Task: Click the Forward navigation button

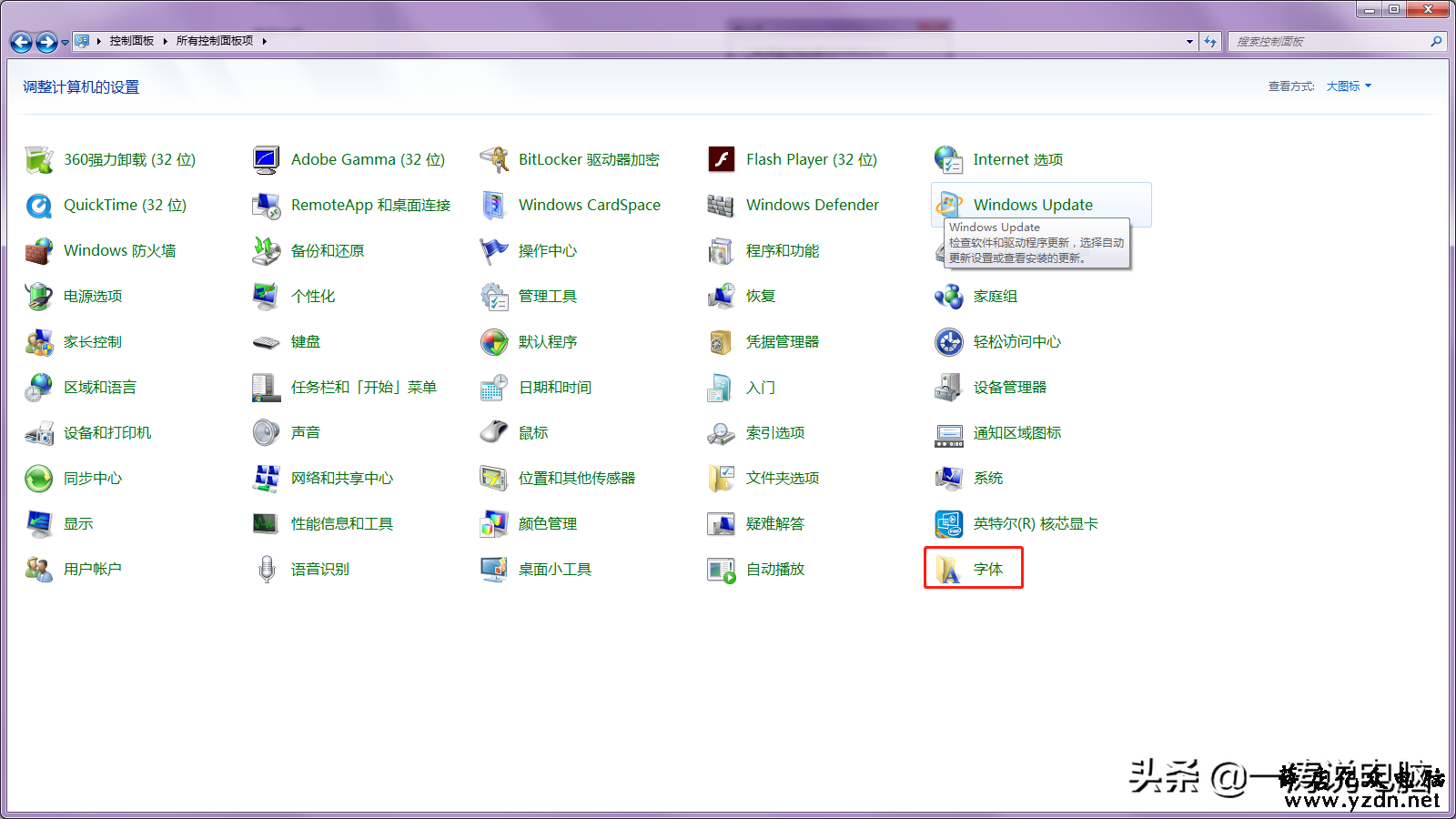Action: click(x=46, y=42)
